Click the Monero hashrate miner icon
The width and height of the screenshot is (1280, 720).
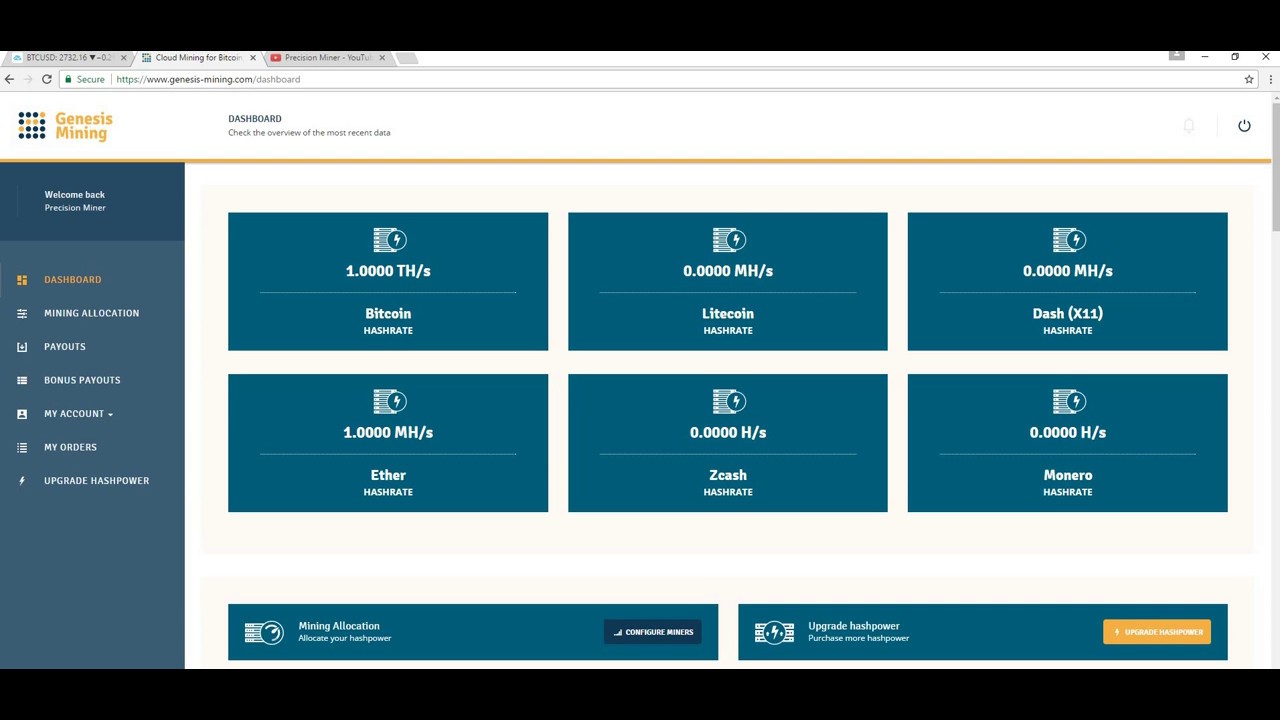[x=1069, y=402]
